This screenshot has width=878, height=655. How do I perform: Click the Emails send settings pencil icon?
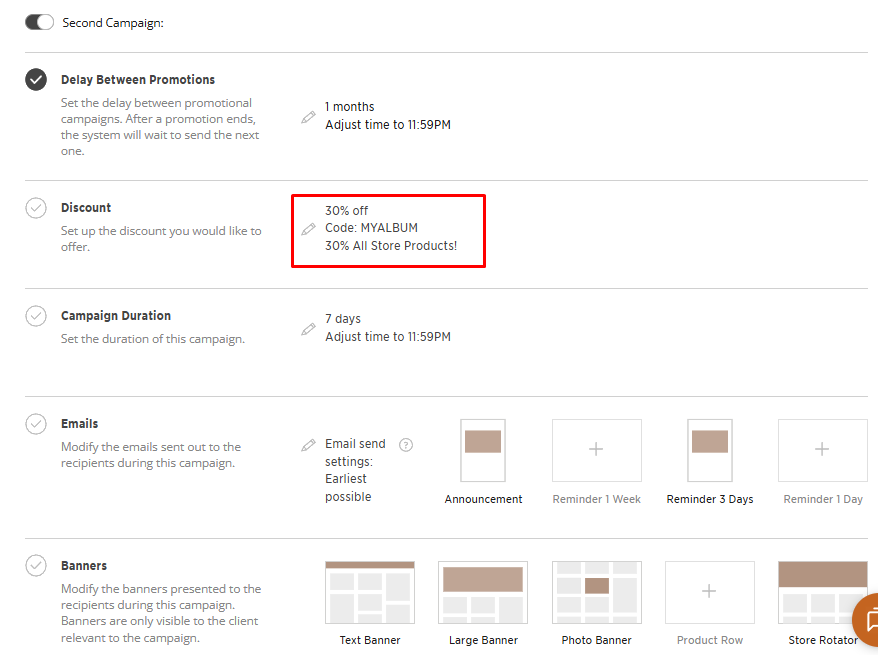(308, 445)
